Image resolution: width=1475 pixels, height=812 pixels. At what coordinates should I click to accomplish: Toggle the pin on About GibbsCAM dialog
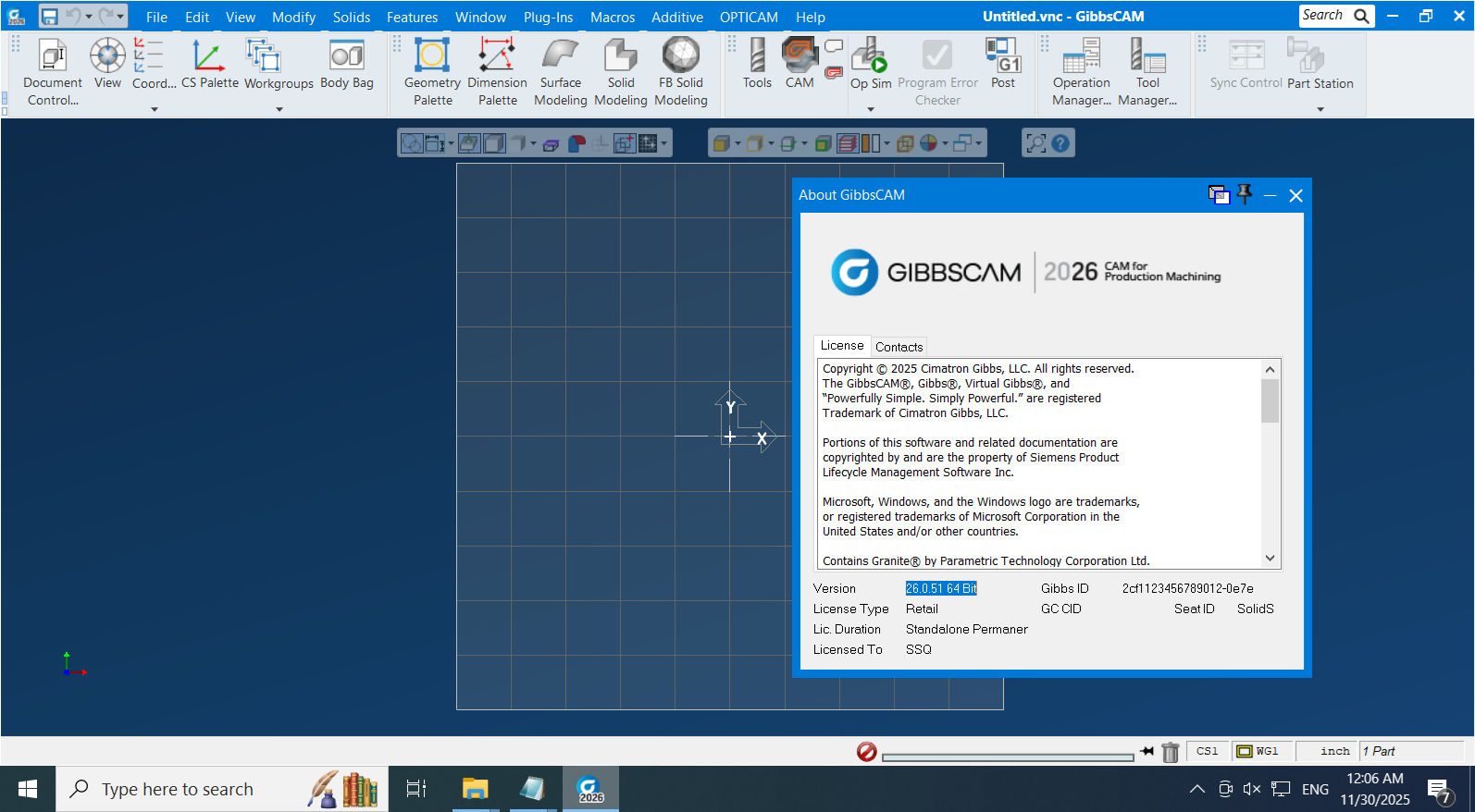point(1245,194)
